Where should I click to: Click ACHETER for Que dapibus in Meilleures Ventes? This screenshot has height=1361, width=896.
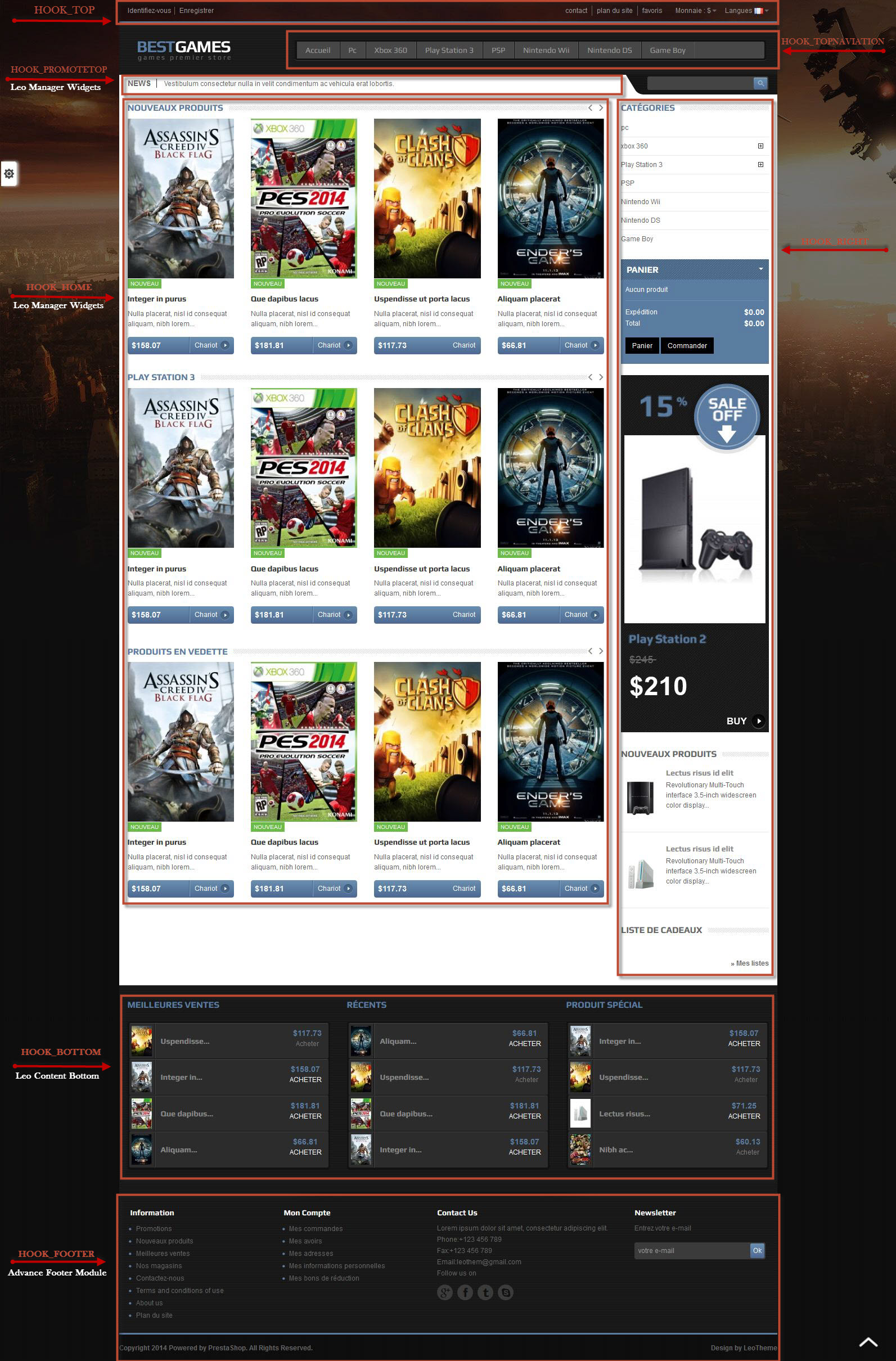305,1116
